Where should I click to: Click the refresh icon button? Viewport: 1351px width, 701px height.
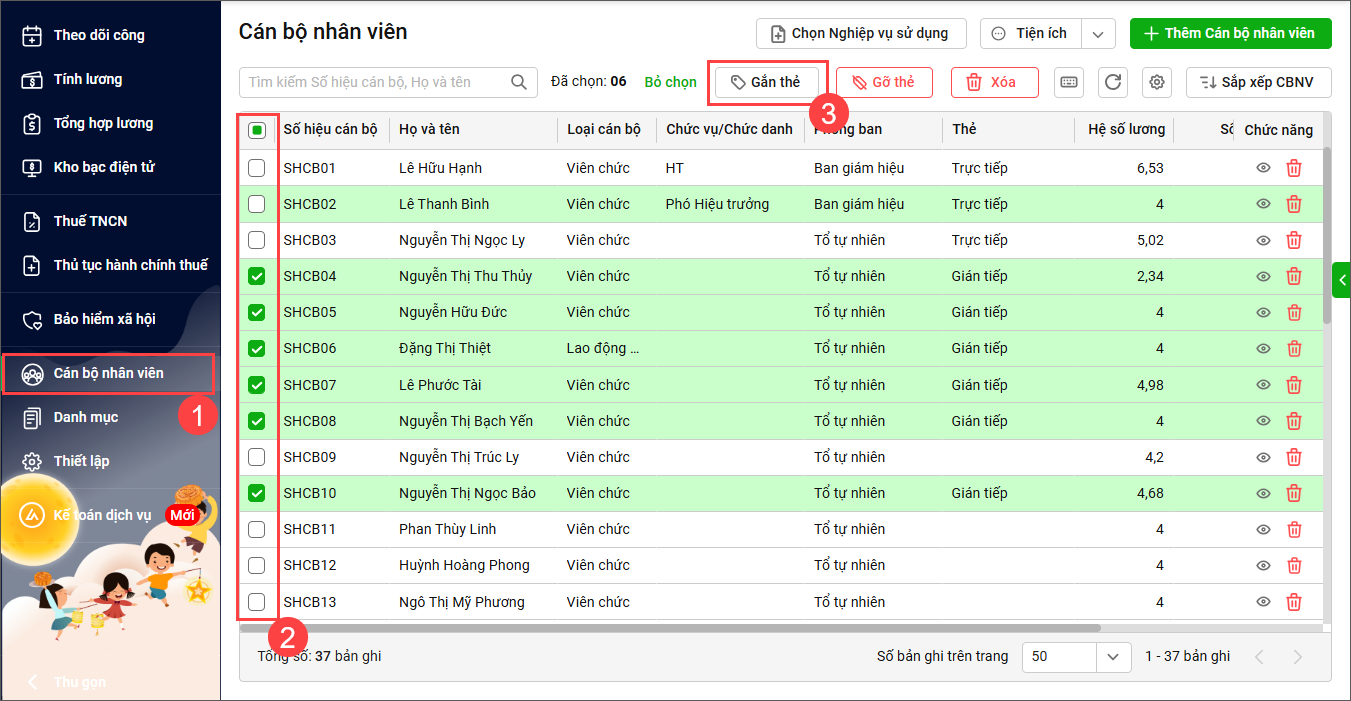coord(1113,82)
